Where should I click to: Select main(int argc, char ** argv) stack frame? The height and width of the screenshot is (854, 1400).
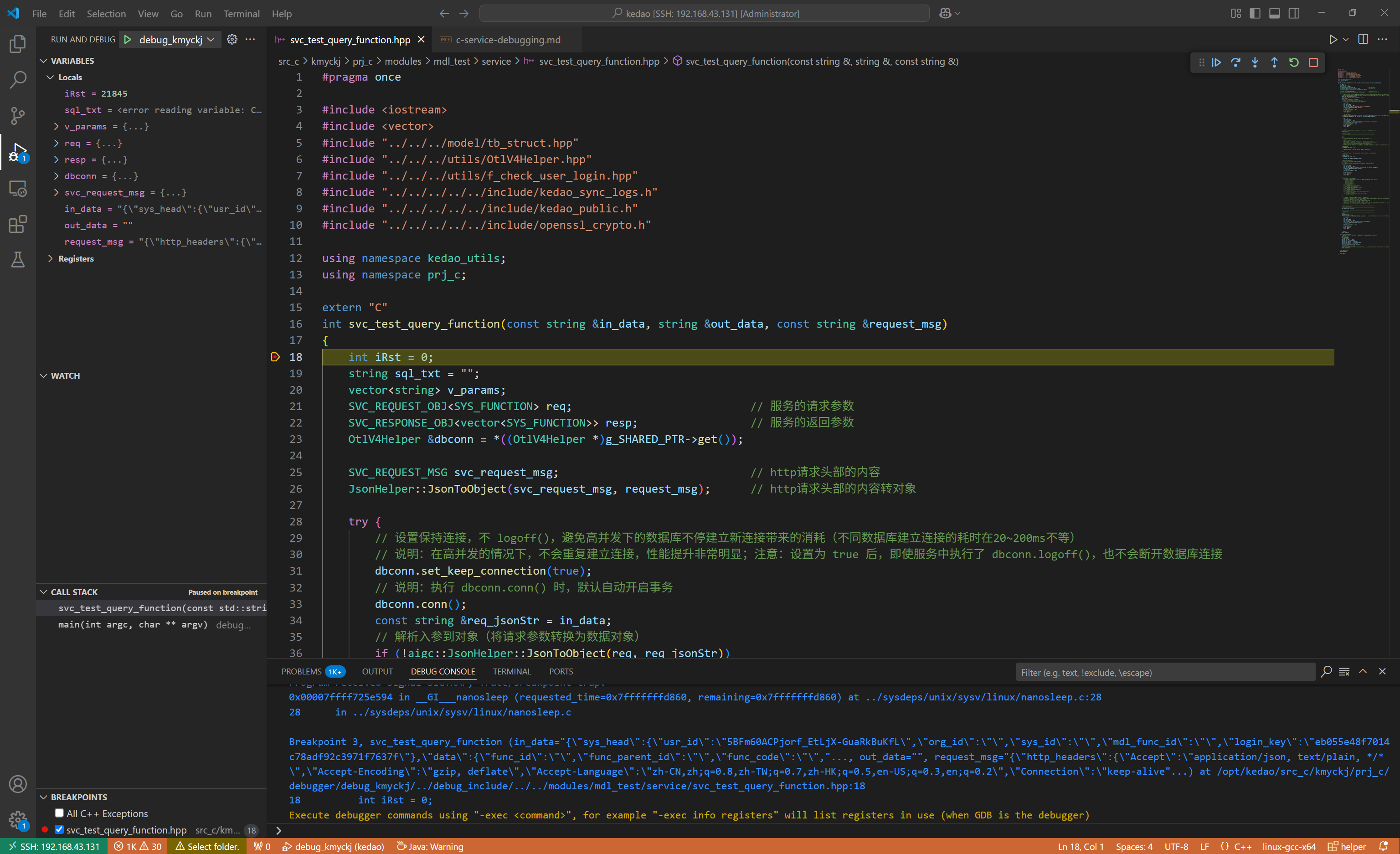[152, 624]
